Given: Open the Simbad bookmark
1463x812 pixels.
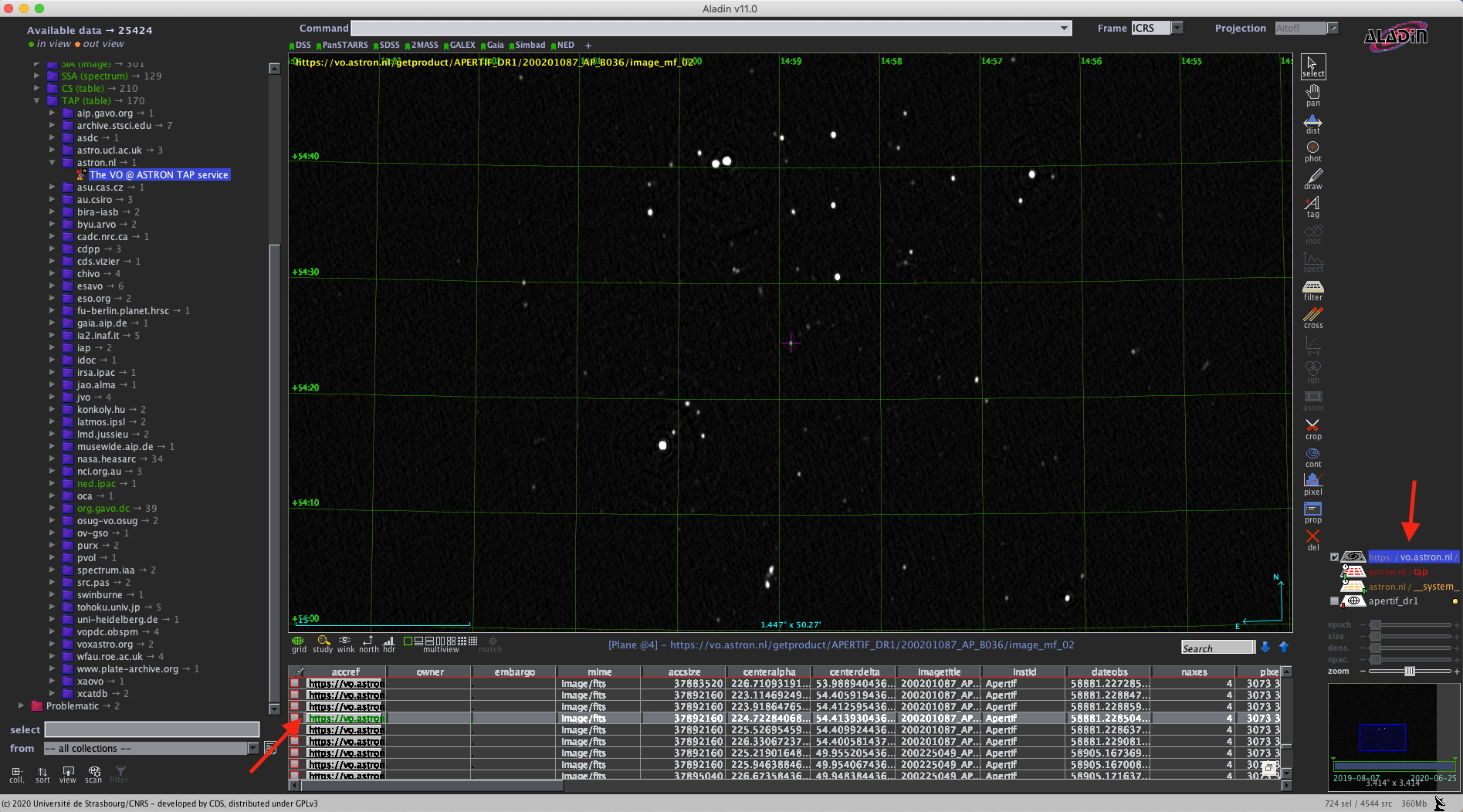Looking at the screenshot, I should tap(527, 46).
